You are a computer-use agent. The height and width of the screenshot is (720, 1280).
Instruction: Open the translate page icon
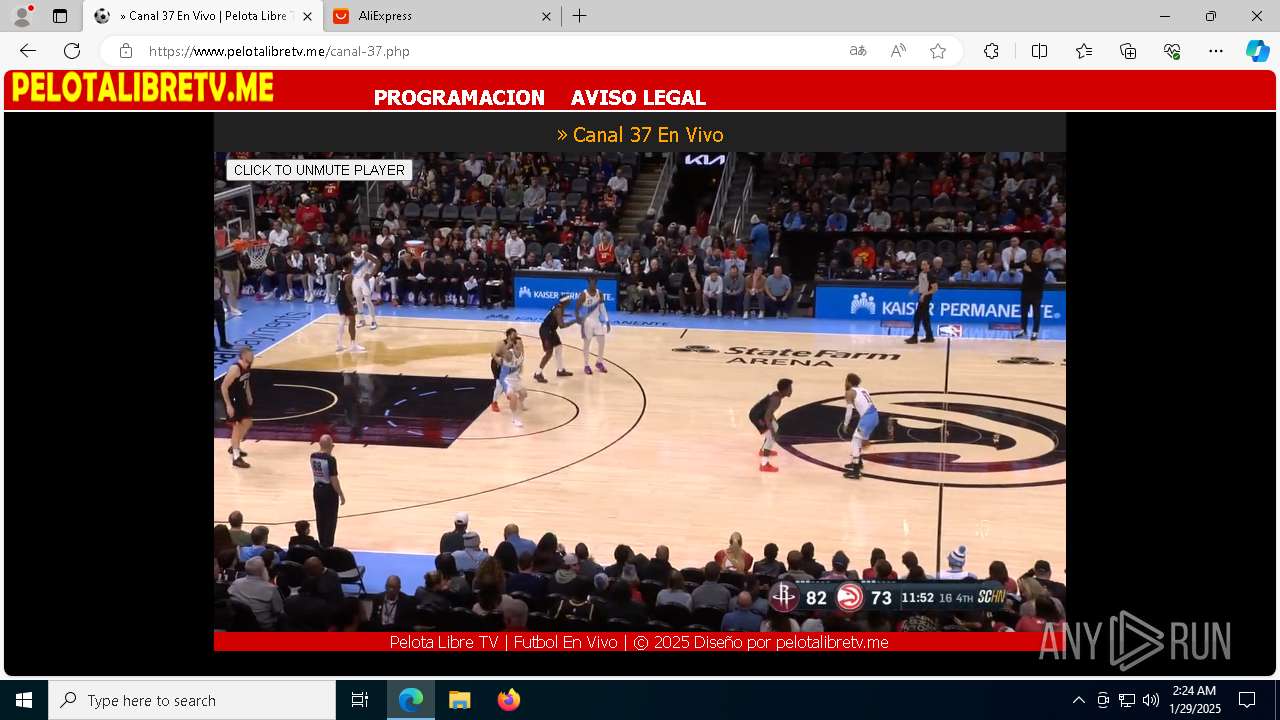click(x=858, y=51)
